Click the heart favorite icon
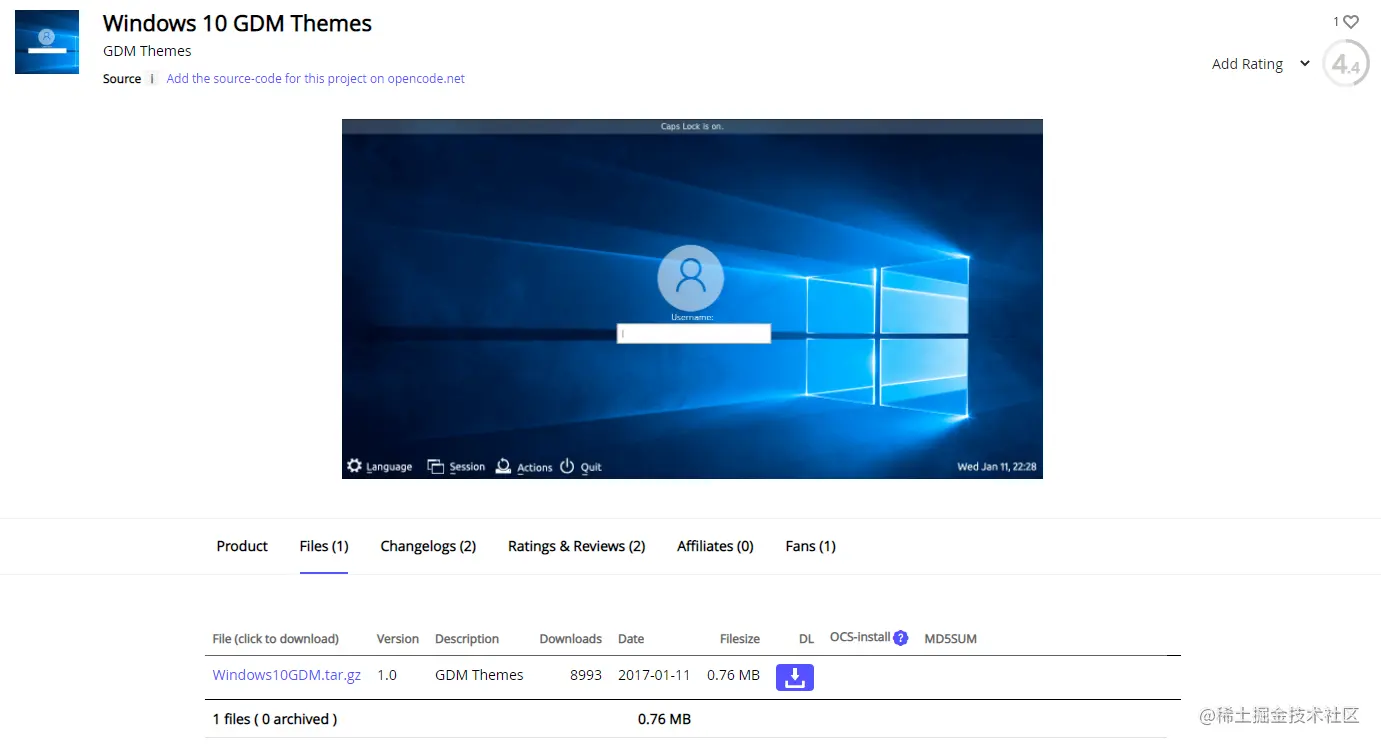This screenshot has width=1381, height=747. pyautogui.click(x=1351, y=21)
